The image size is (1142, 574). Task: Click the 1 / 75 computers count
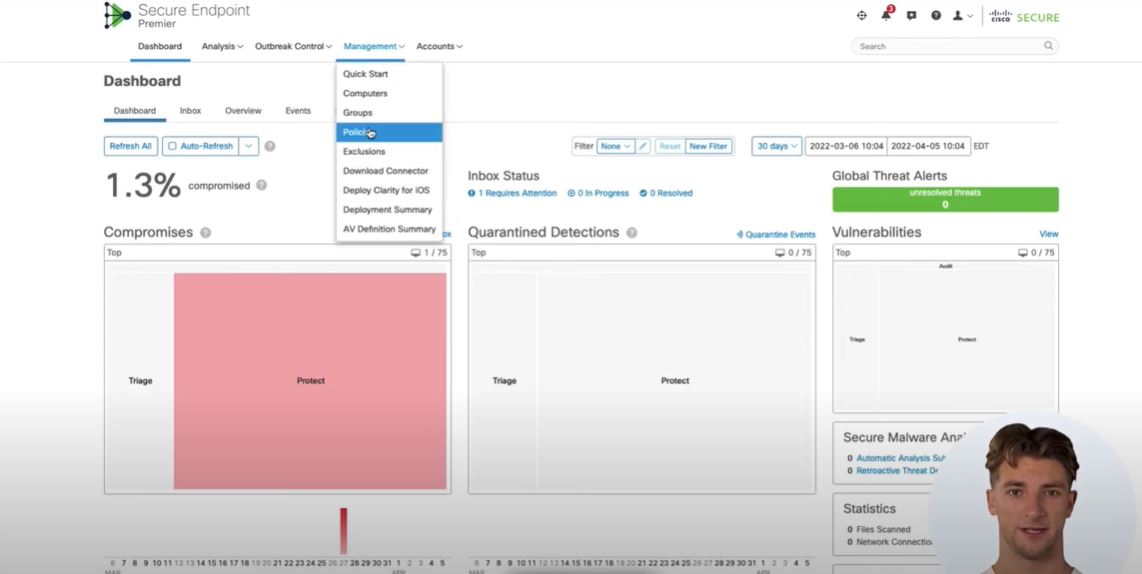[x=430, y=253]
